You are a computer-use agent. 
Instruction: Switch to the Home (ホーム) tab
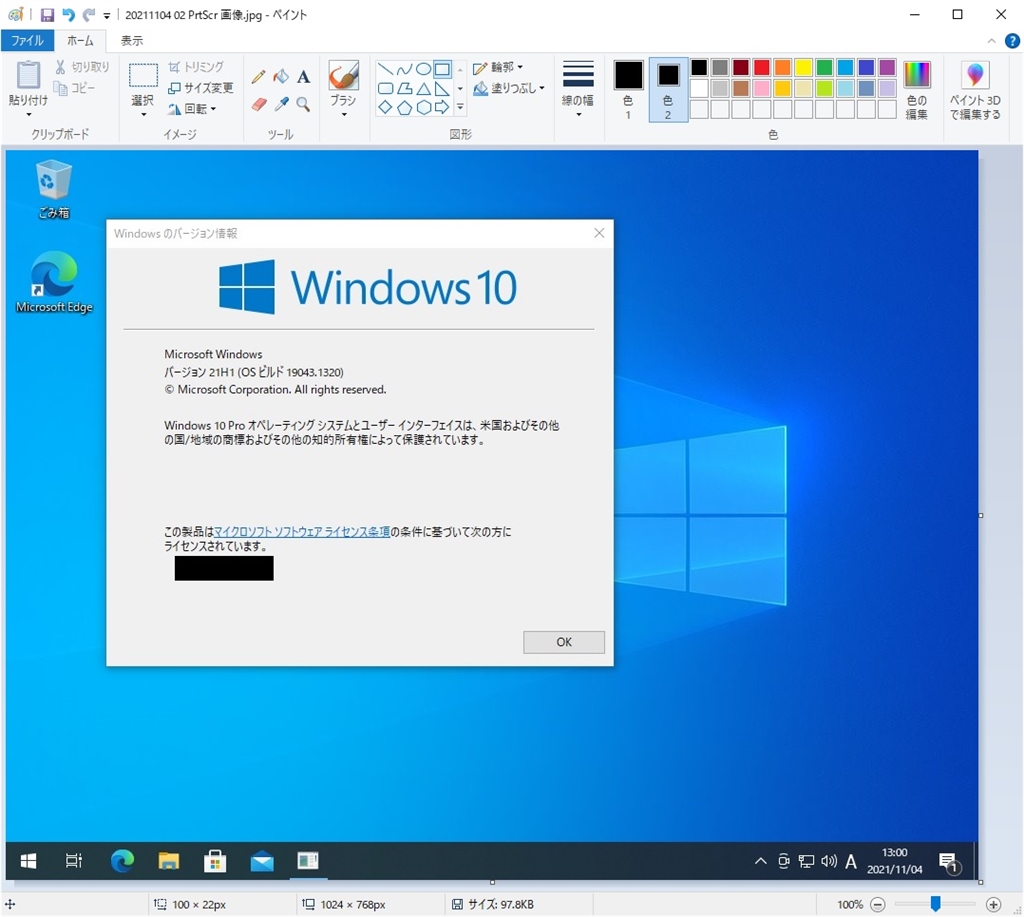pos(80,40)
